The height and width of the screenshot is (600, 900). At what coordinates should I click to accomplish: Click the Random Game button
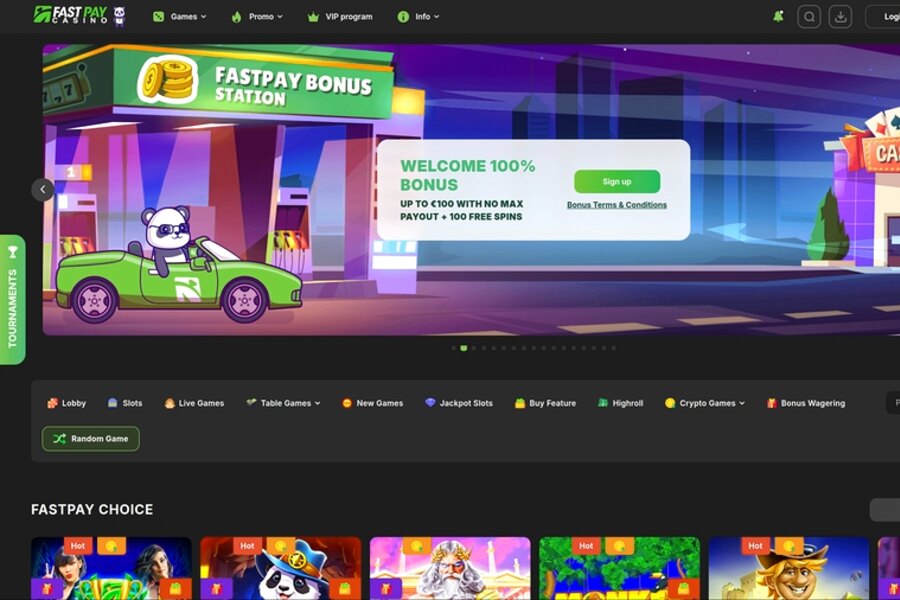[91, 439]
